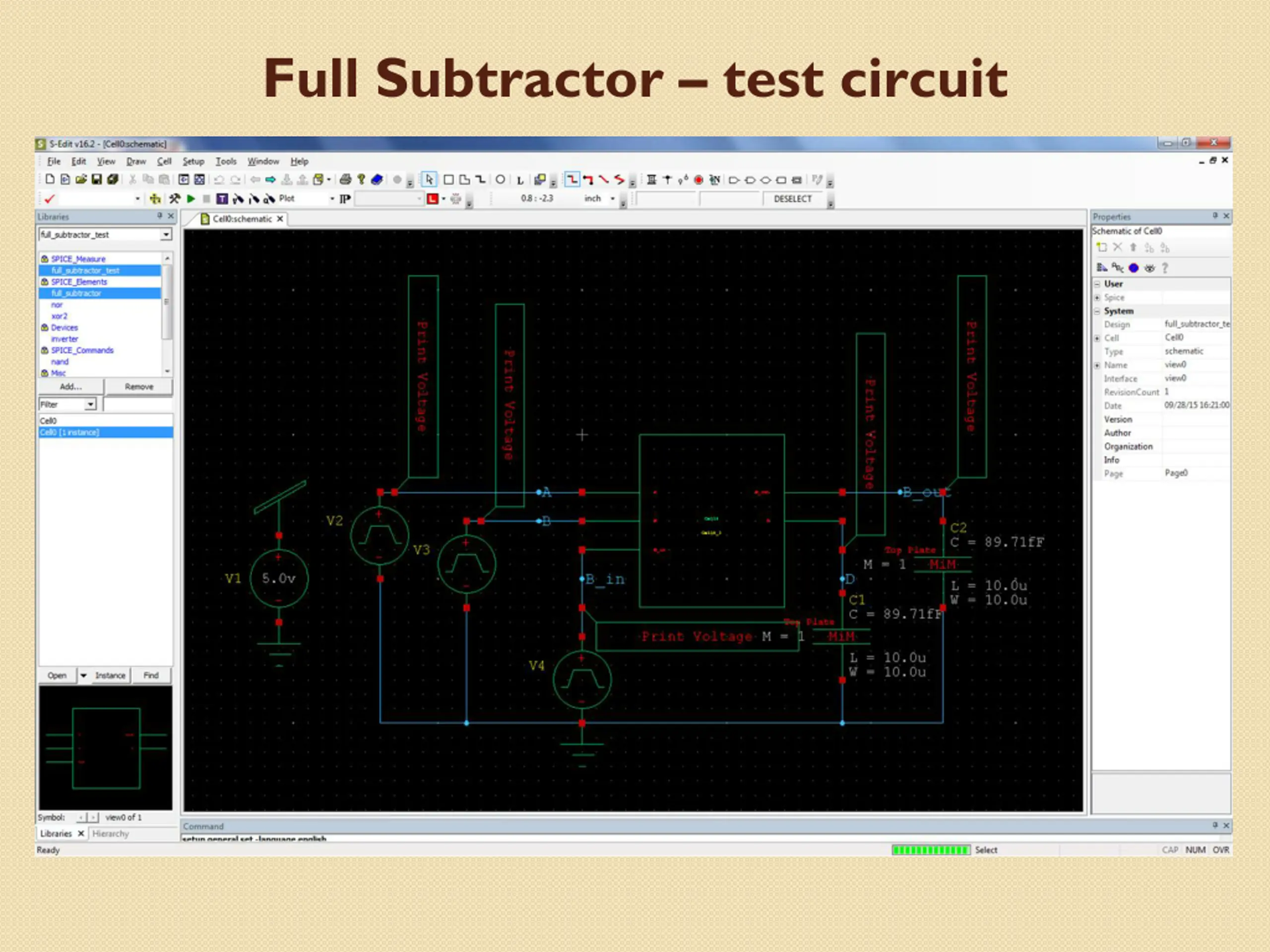The width and height of the screenshot is (1270, 952).
Task: Pin the Libraries panel
Action: [160, 216]
